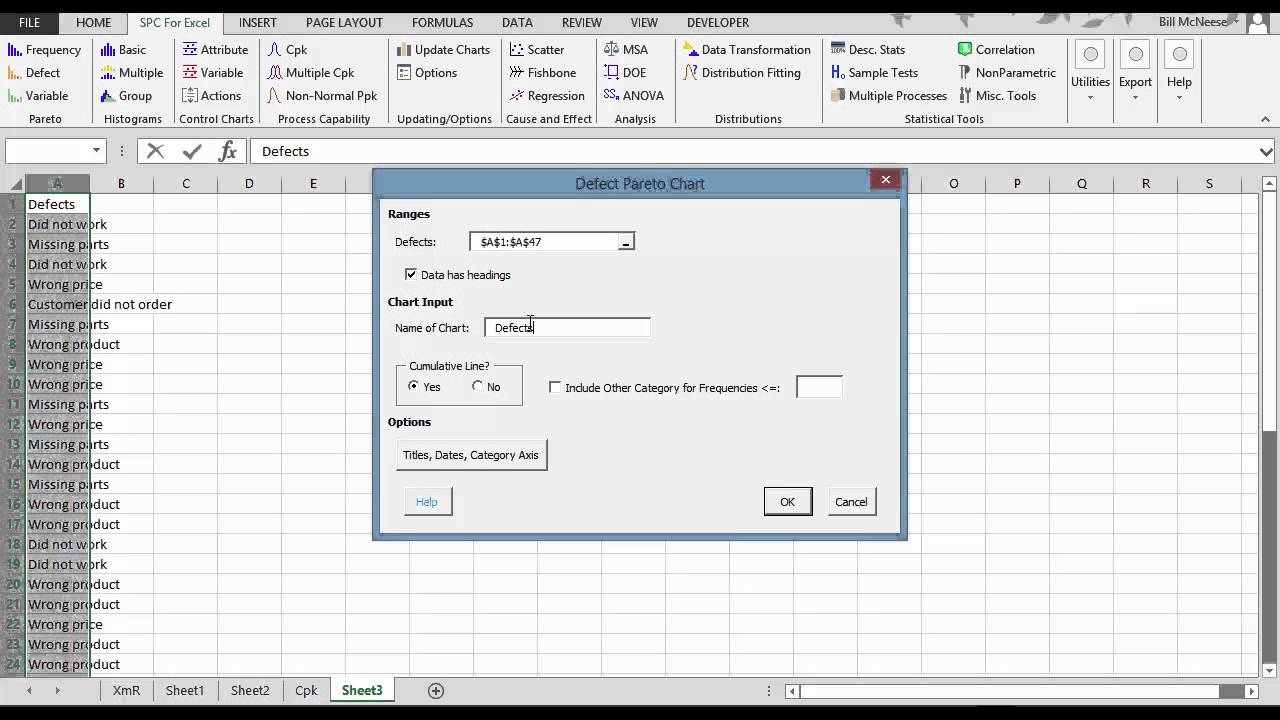Screen dimensions: 1280x720
Task: Click the Insert Function fx button
Action: [x=228, y=151]
